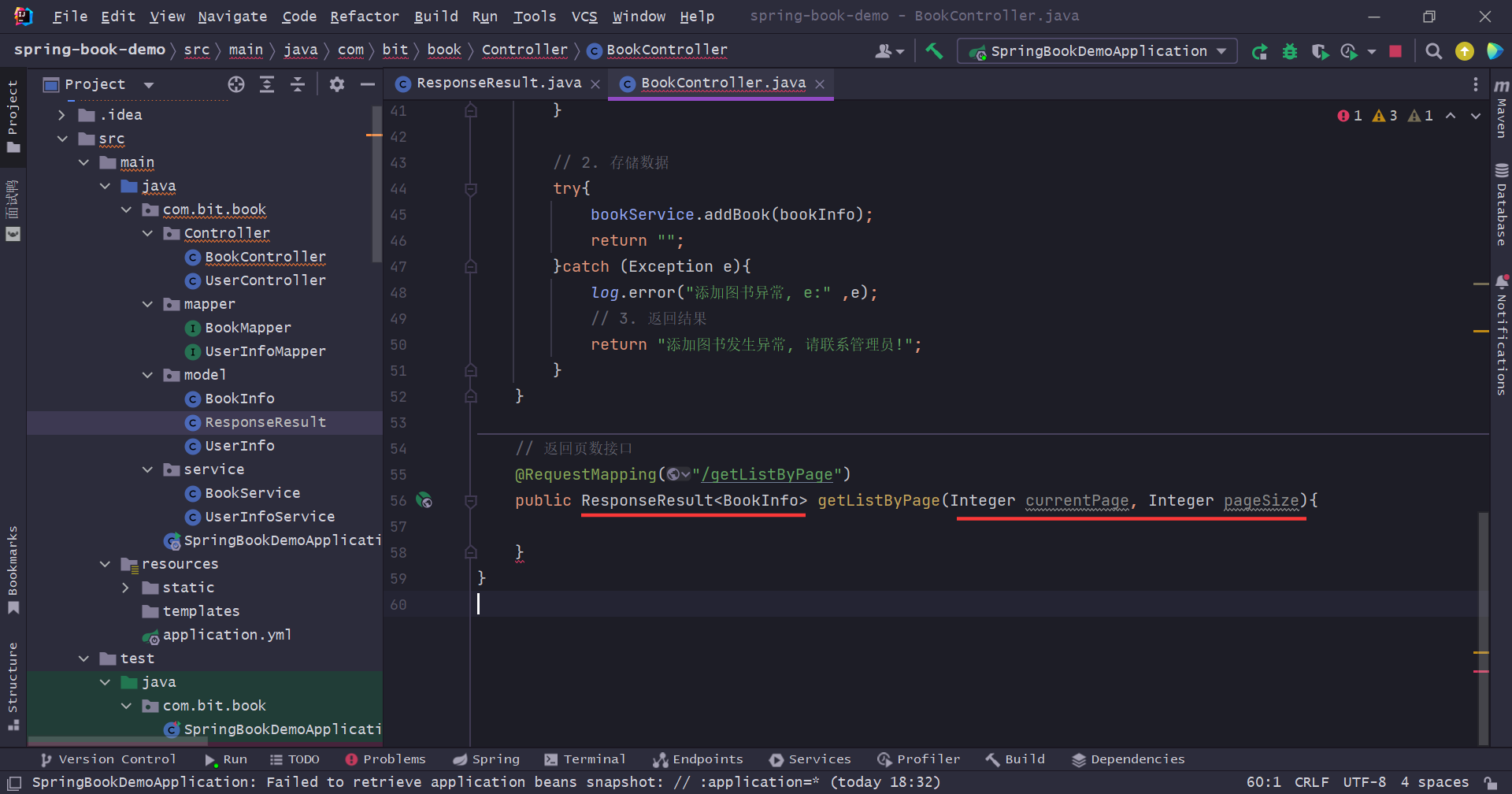Image resolution: width=1512 pixels, height=794 pixels.
Task: Open the Problems tool window
Action: [386, 759]
